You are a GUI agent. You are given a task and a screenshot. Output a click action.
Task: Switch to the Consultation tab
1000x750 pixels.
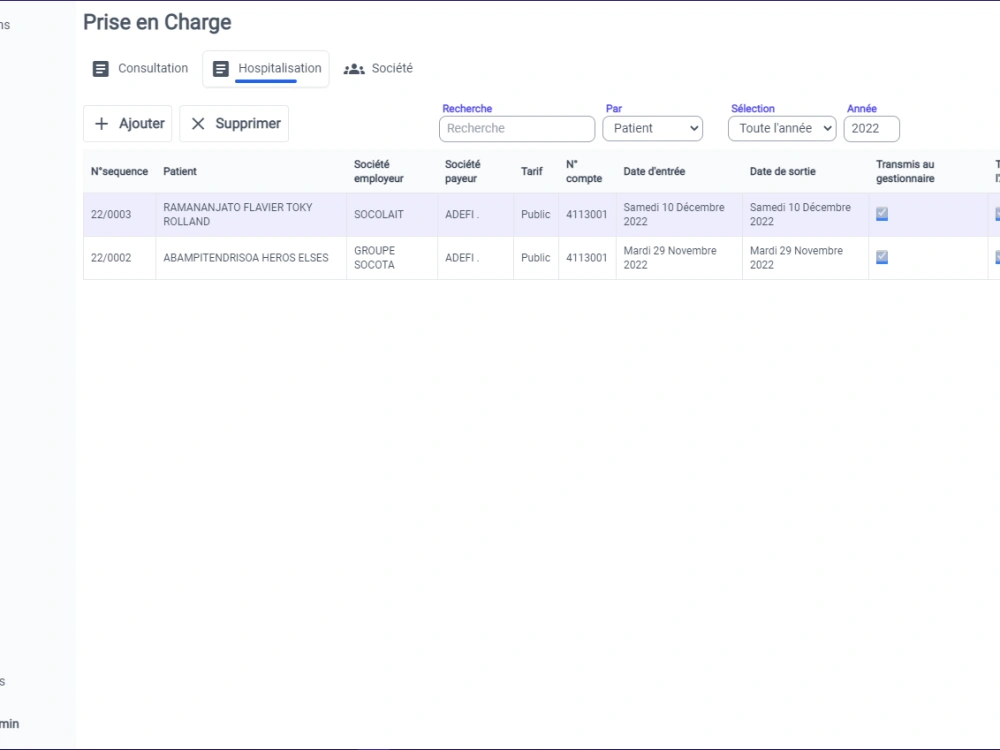tap(140, 69)
